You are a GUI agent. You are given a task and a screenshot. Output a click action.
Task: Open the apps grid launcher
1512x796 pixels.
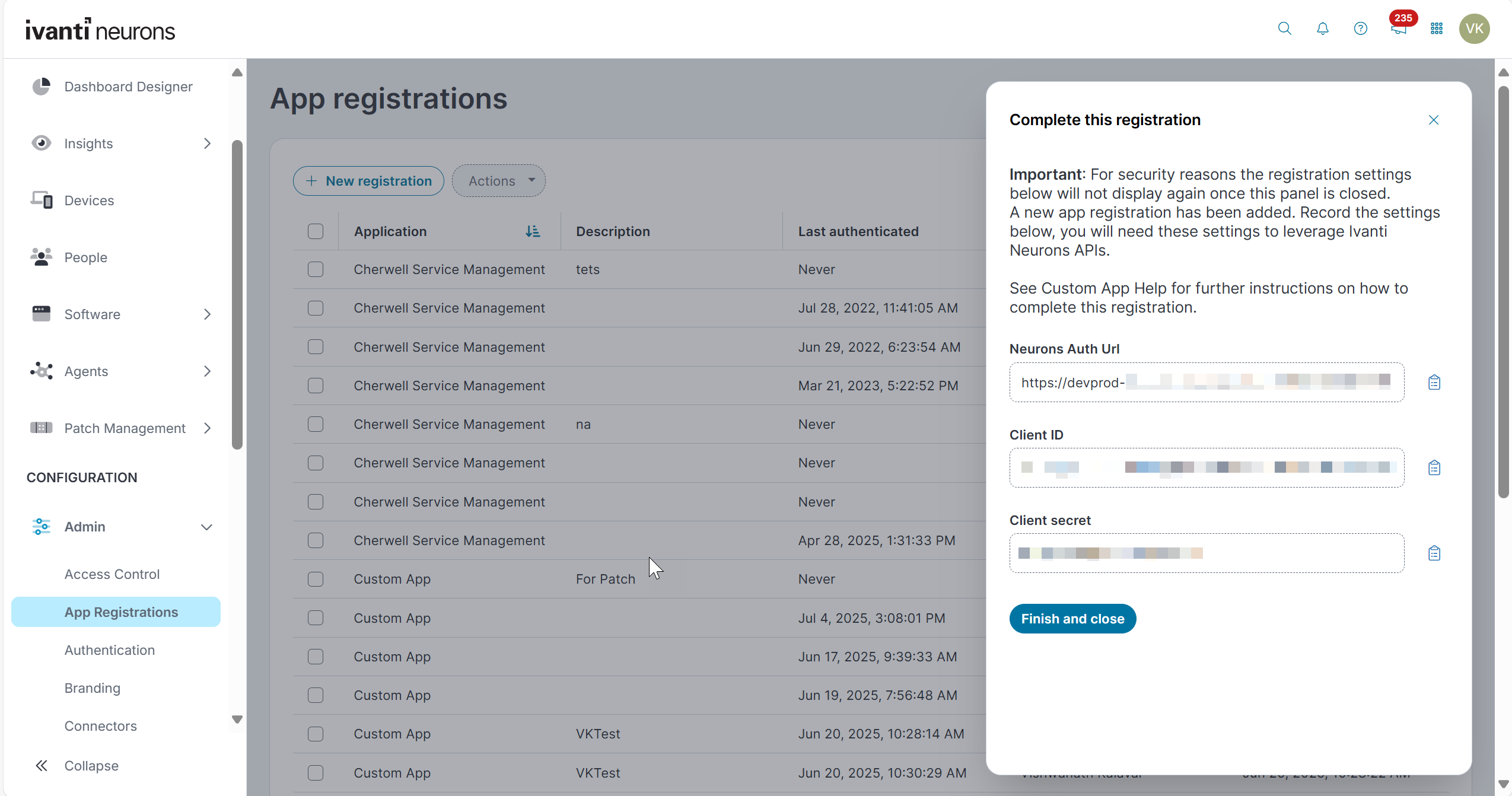tap(1436, 28)
